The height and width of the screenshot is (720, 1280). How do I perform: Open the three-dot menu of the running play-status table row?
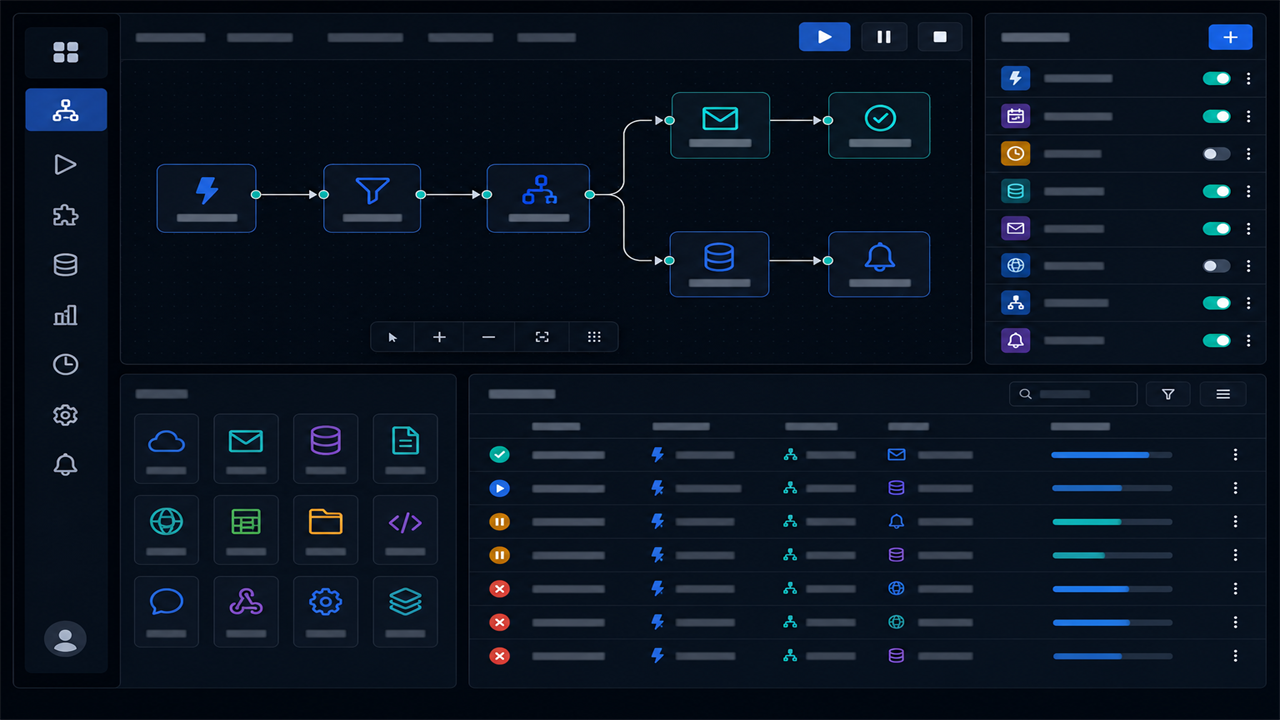(x=1236, y=488)
